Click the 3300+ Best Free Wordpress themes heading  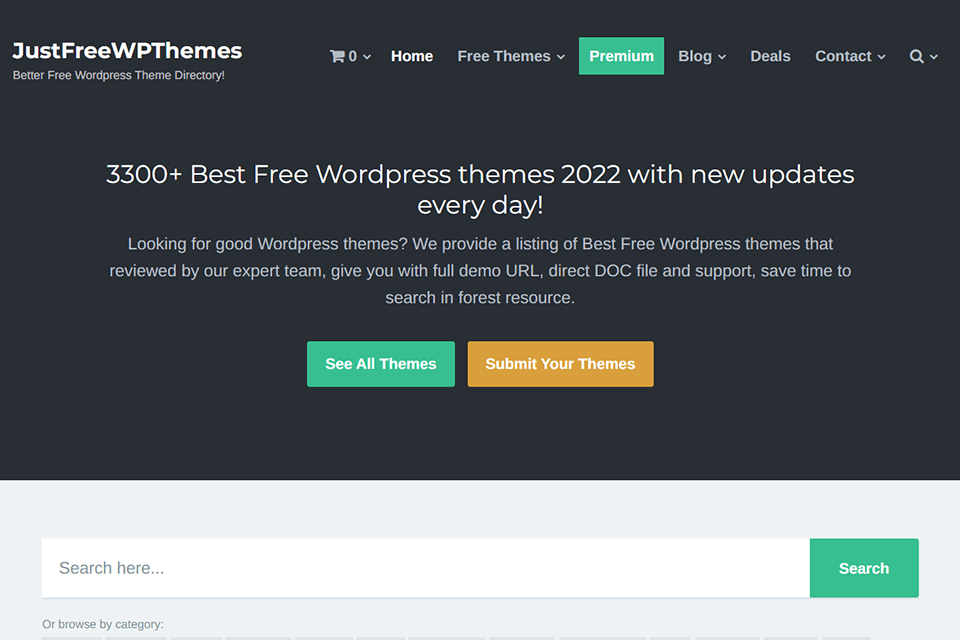(480, 190)
